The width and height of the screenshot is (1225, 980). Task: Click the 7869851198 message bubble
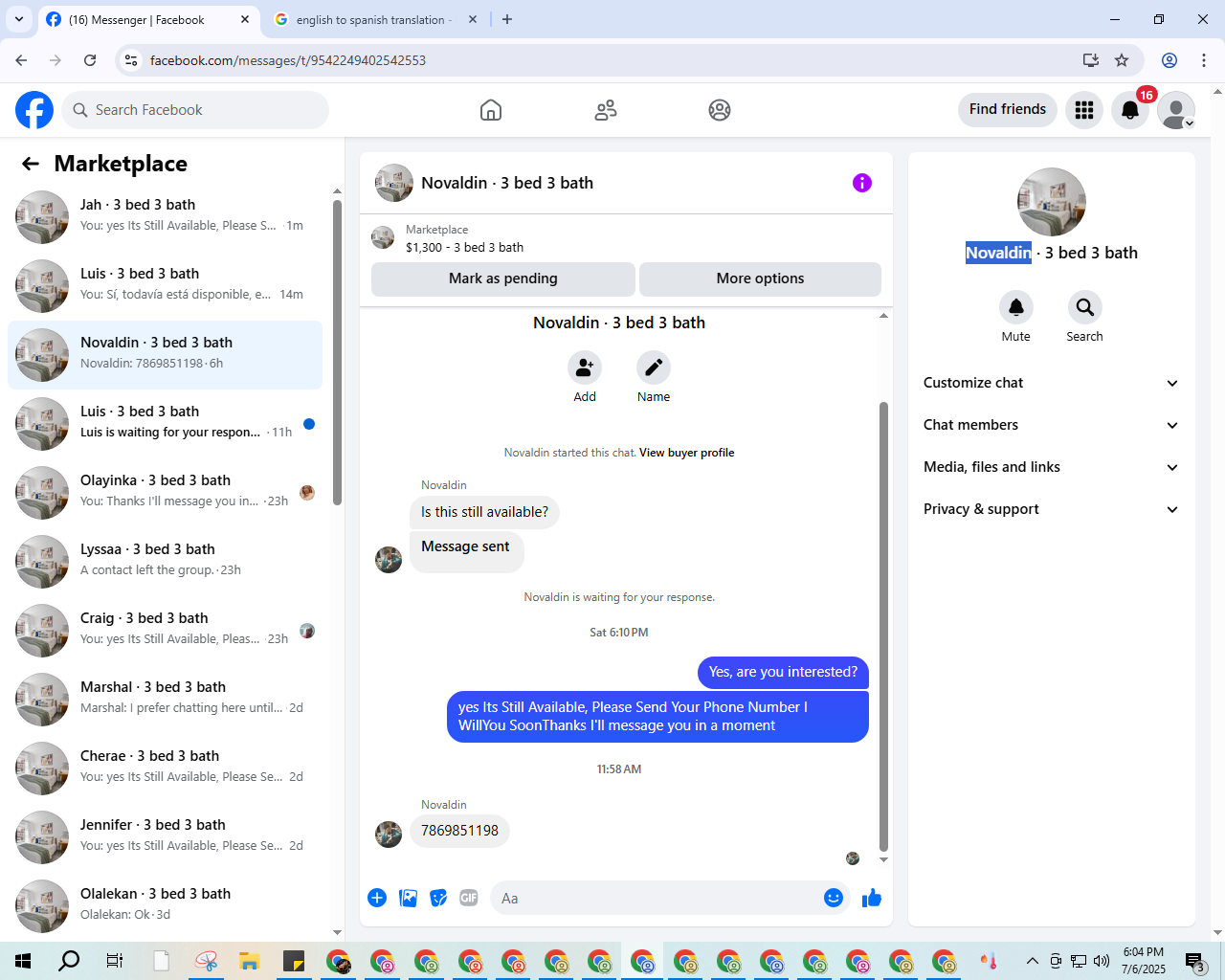tap(459, 831)
